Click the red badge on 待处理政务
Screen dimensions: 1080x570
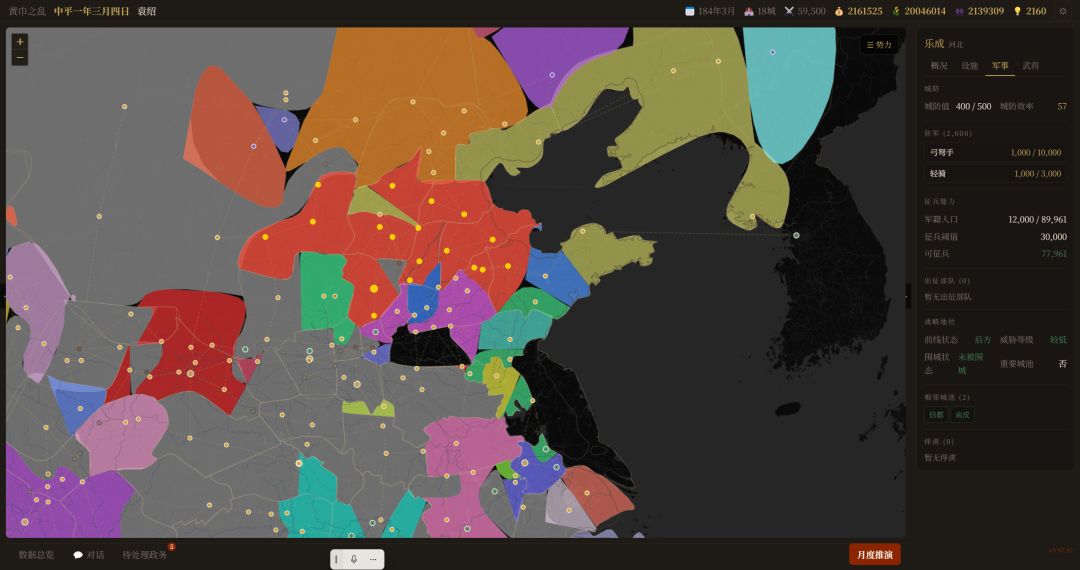tap(172, 547)
